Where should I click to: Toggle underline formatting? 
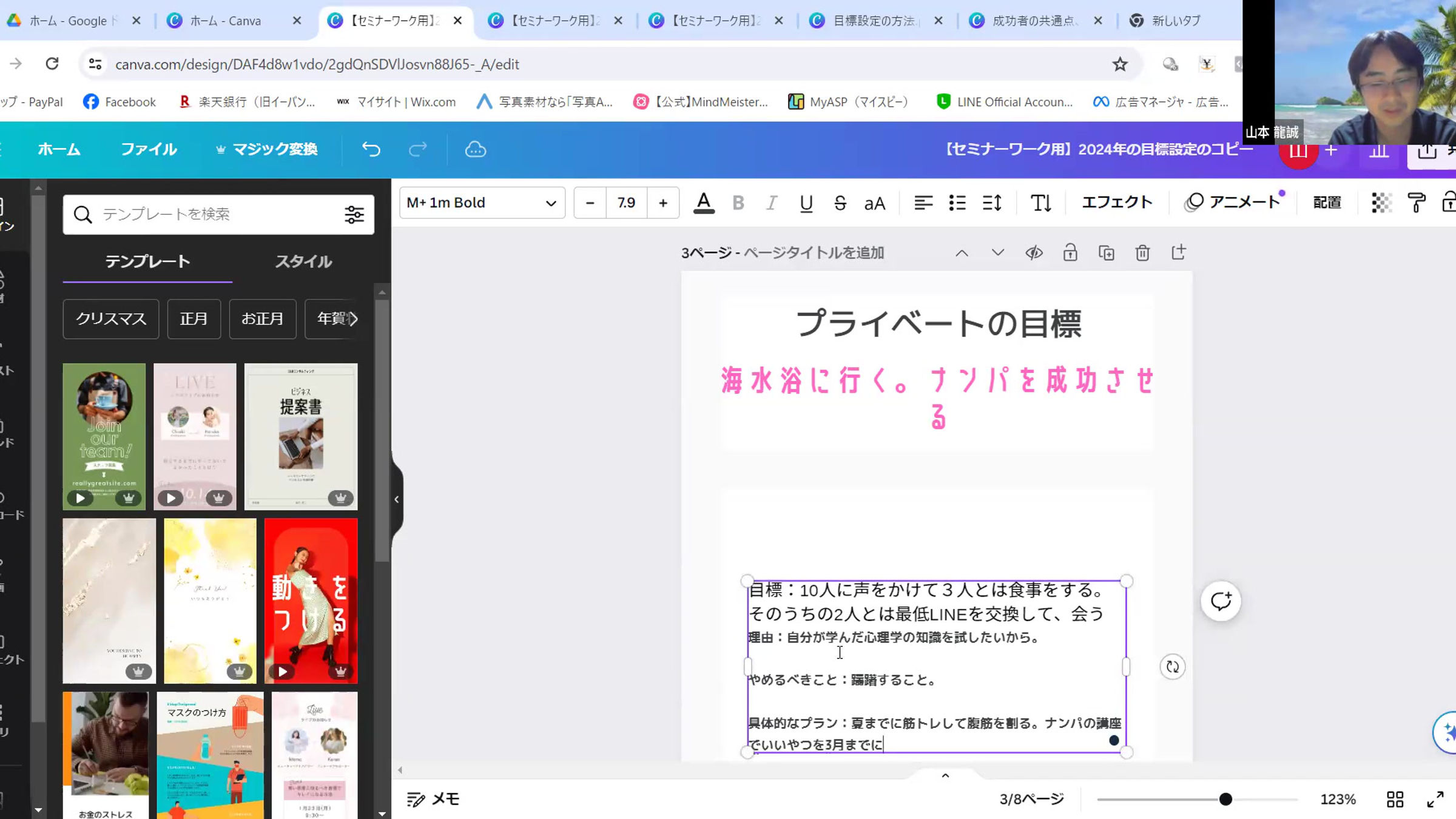click(x=806, y=203)
